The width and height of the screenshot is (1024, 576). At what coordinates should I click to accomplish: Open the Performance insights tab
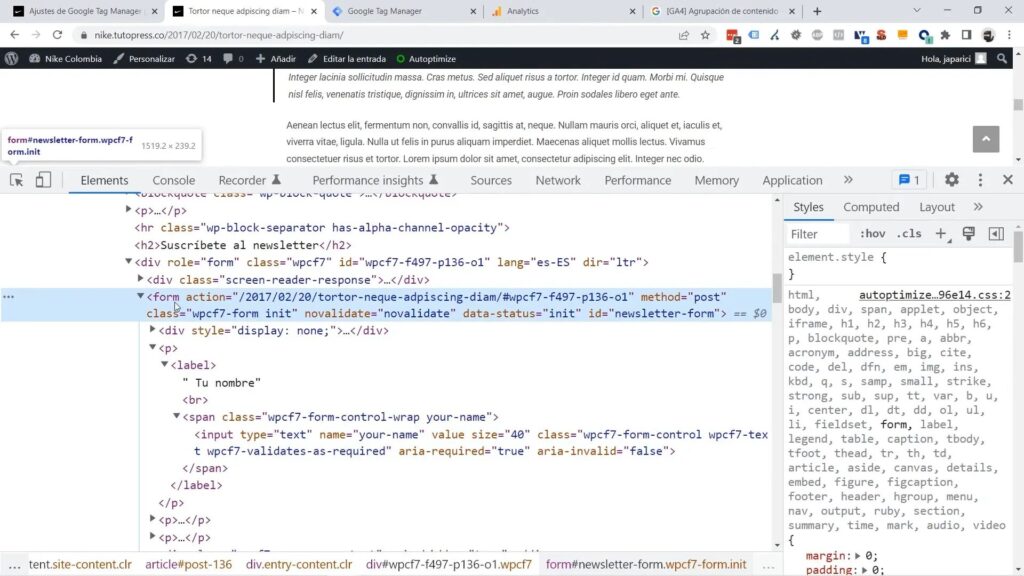pyautogui.click(x=376, y=180)
